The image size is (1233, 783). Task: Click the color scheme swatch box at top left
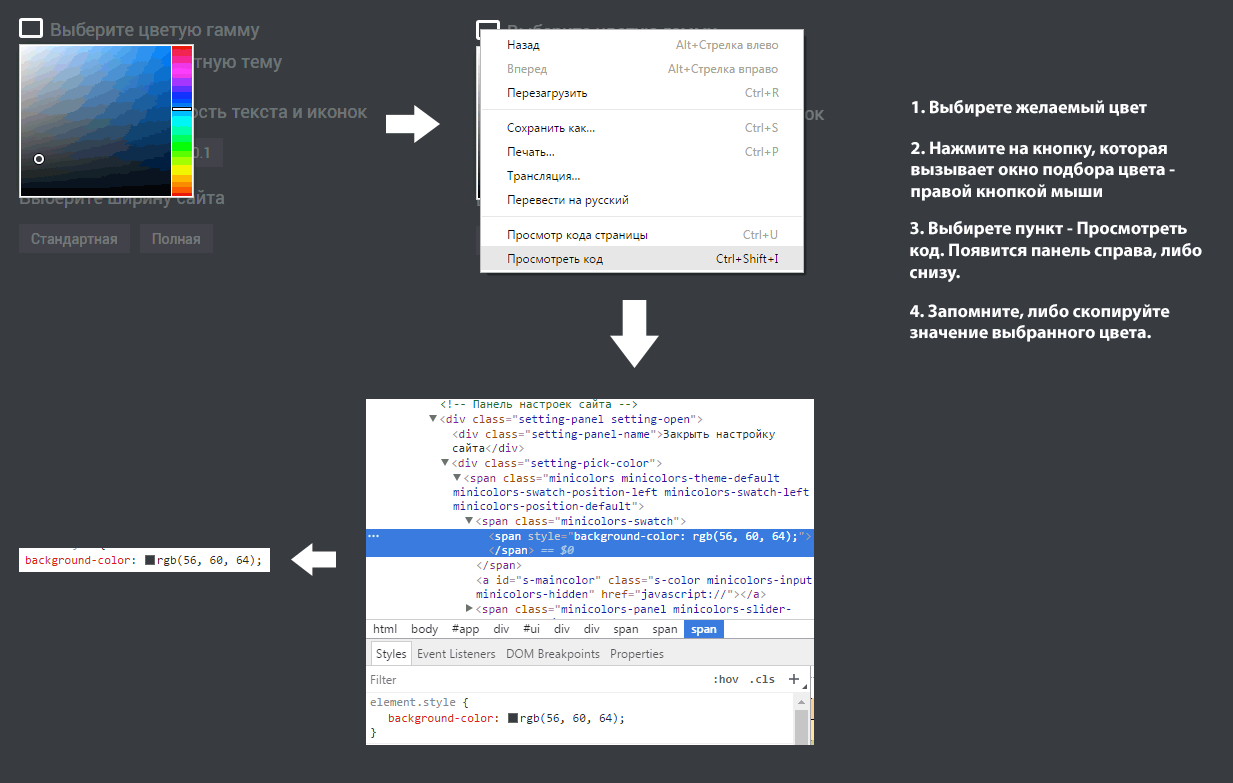pyautogui.click(x=31, y=30)
